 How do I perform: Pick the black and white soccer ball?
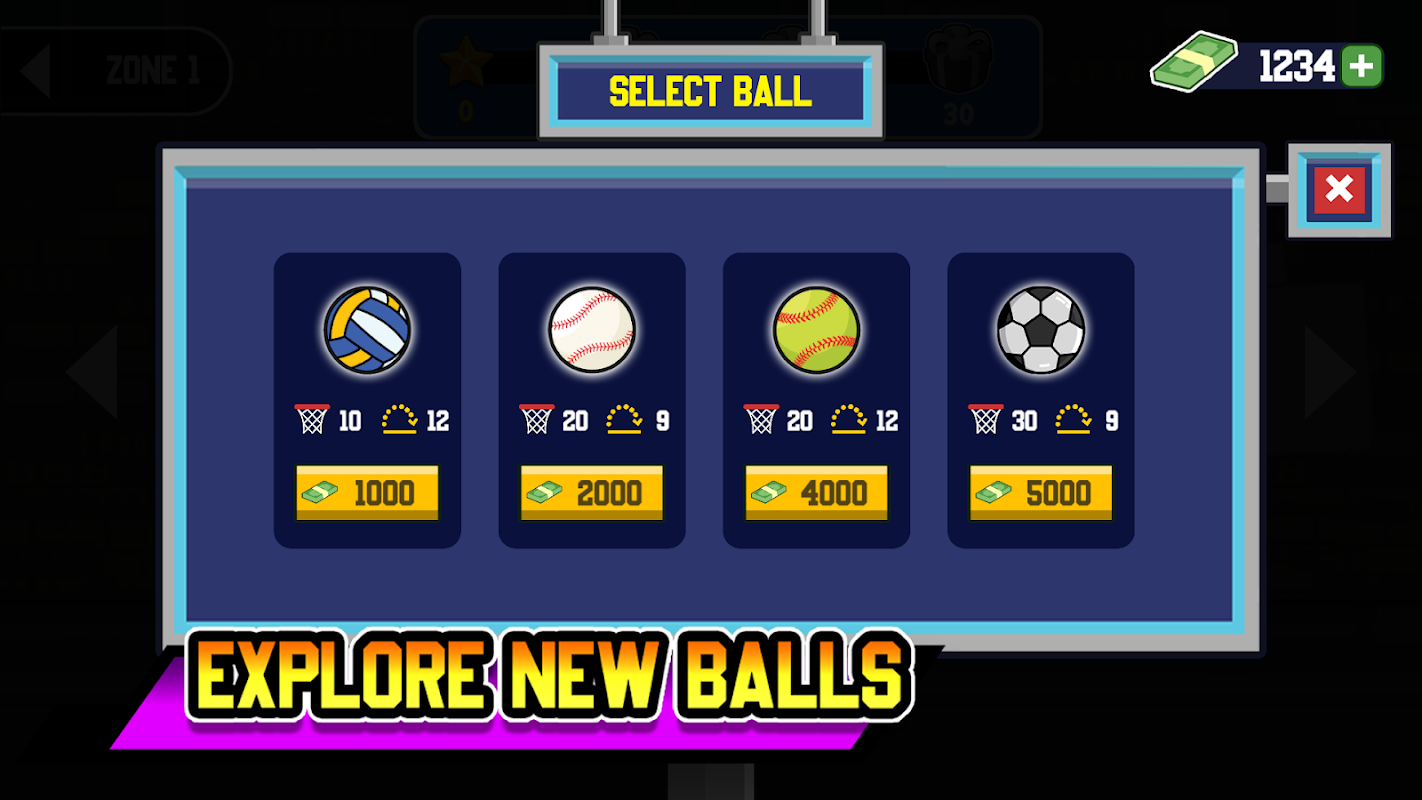[1041, 330]
